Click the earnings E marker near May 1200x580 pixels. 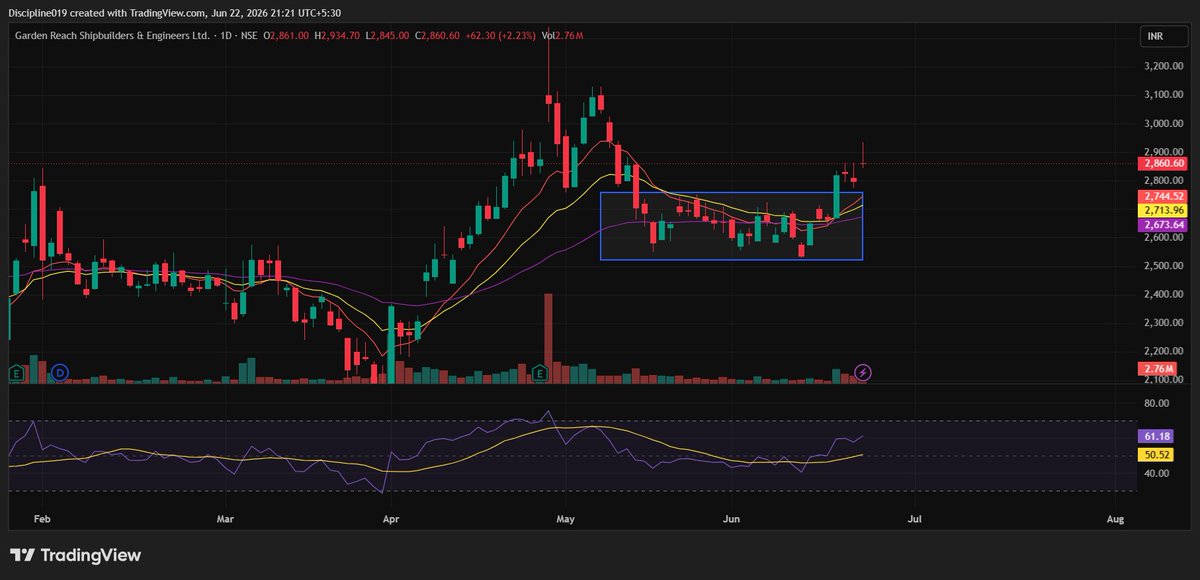coord(541,373)
